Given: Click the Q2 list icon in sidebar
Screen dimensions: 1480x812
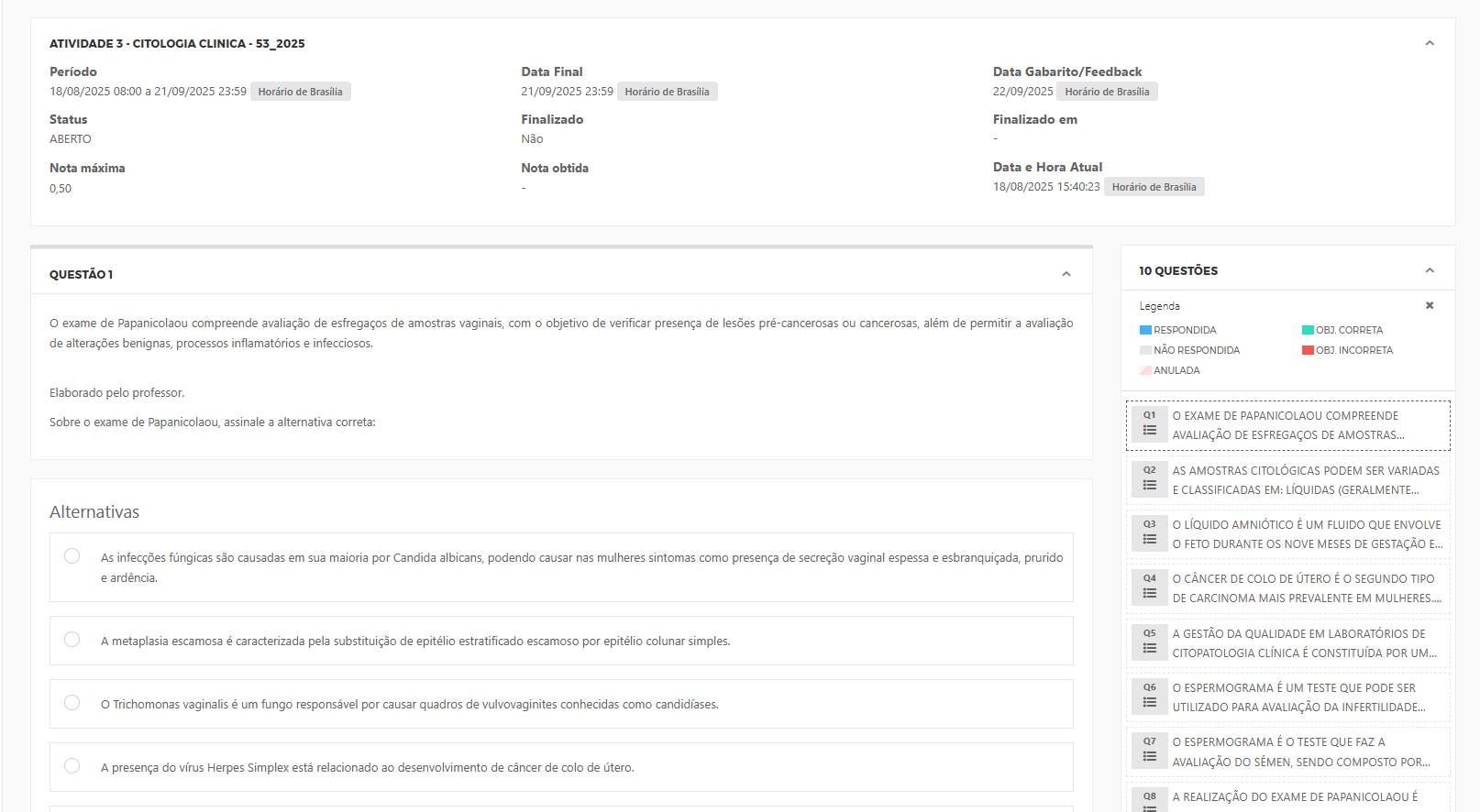Looking at the screenshot, I should point(1149,485).
